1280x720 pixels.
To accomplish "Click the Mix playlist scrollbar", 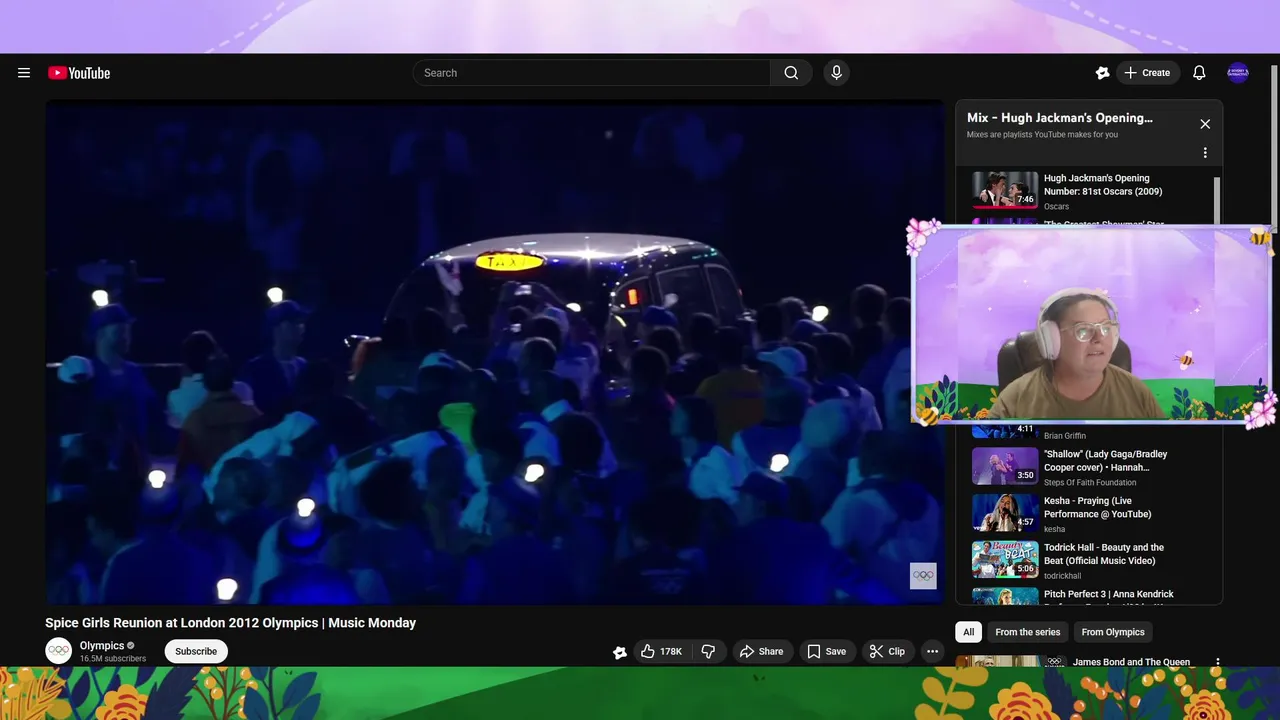I will pyautogui.click(x=1217, y=201).
